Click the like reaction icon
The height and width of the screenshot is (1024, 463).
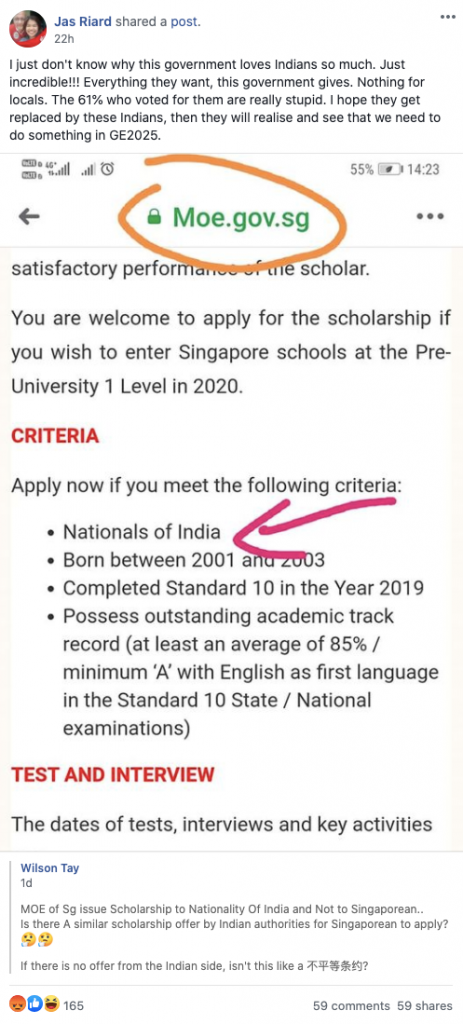pos(35,1004)
